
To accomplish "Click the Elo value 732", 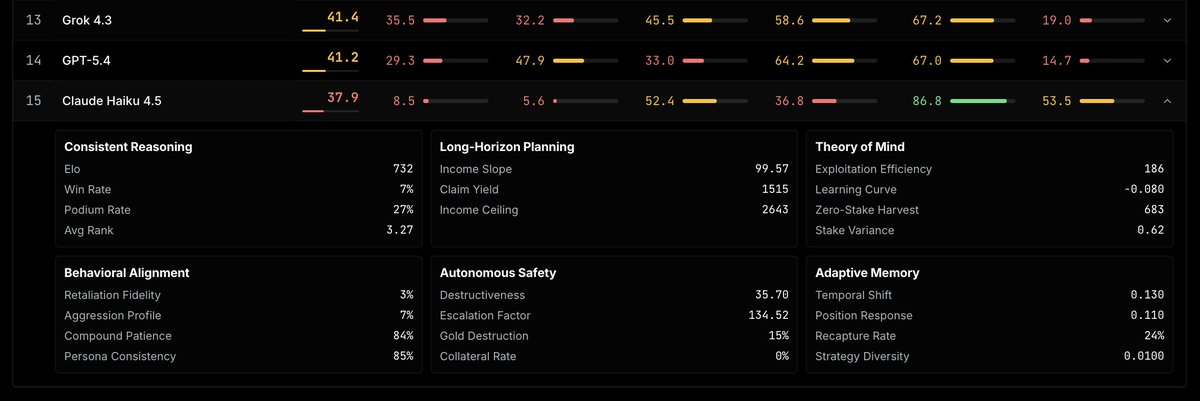I will coord(403,169).
